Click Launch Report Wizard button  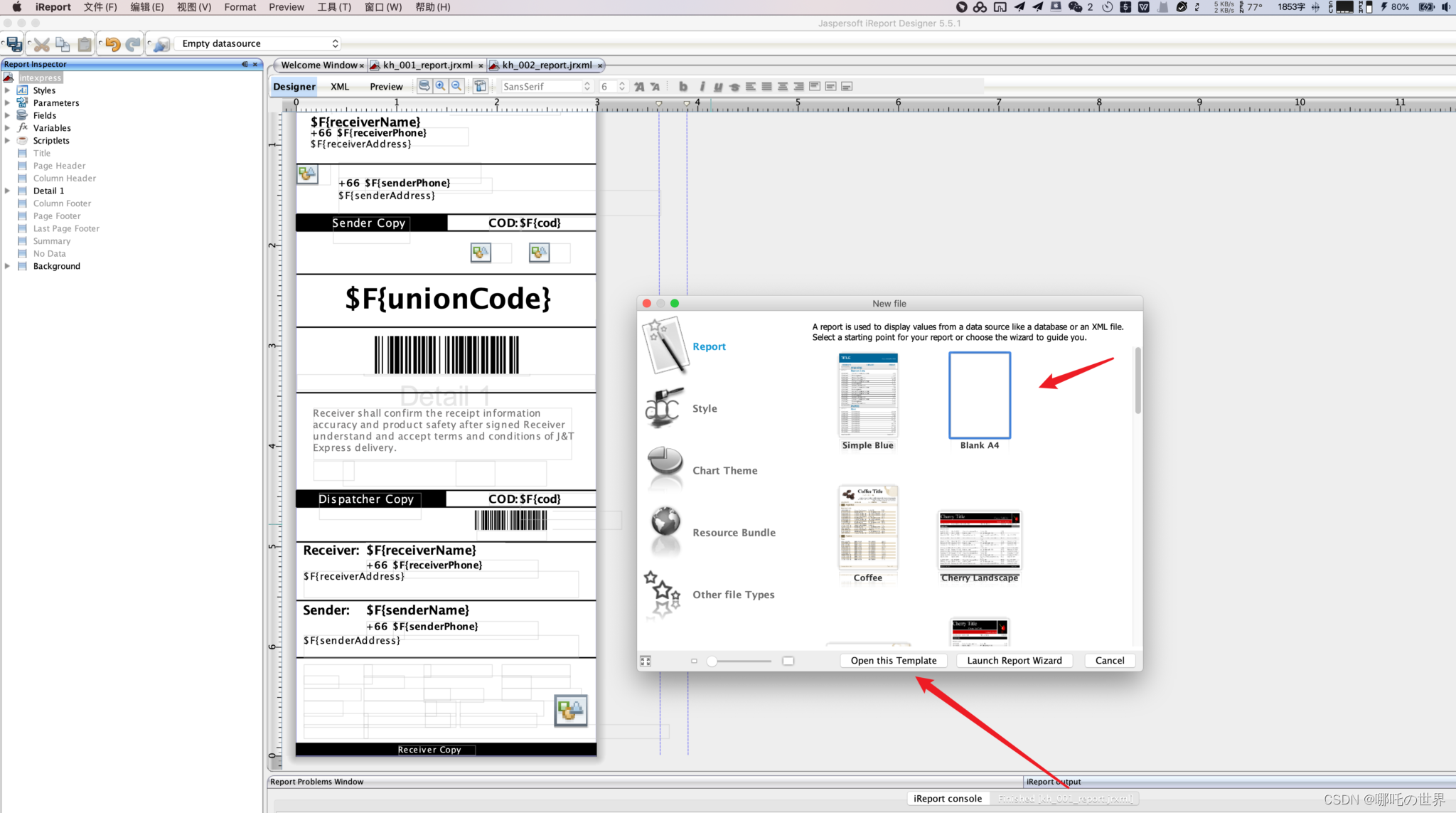click(x=1014, y=660)
